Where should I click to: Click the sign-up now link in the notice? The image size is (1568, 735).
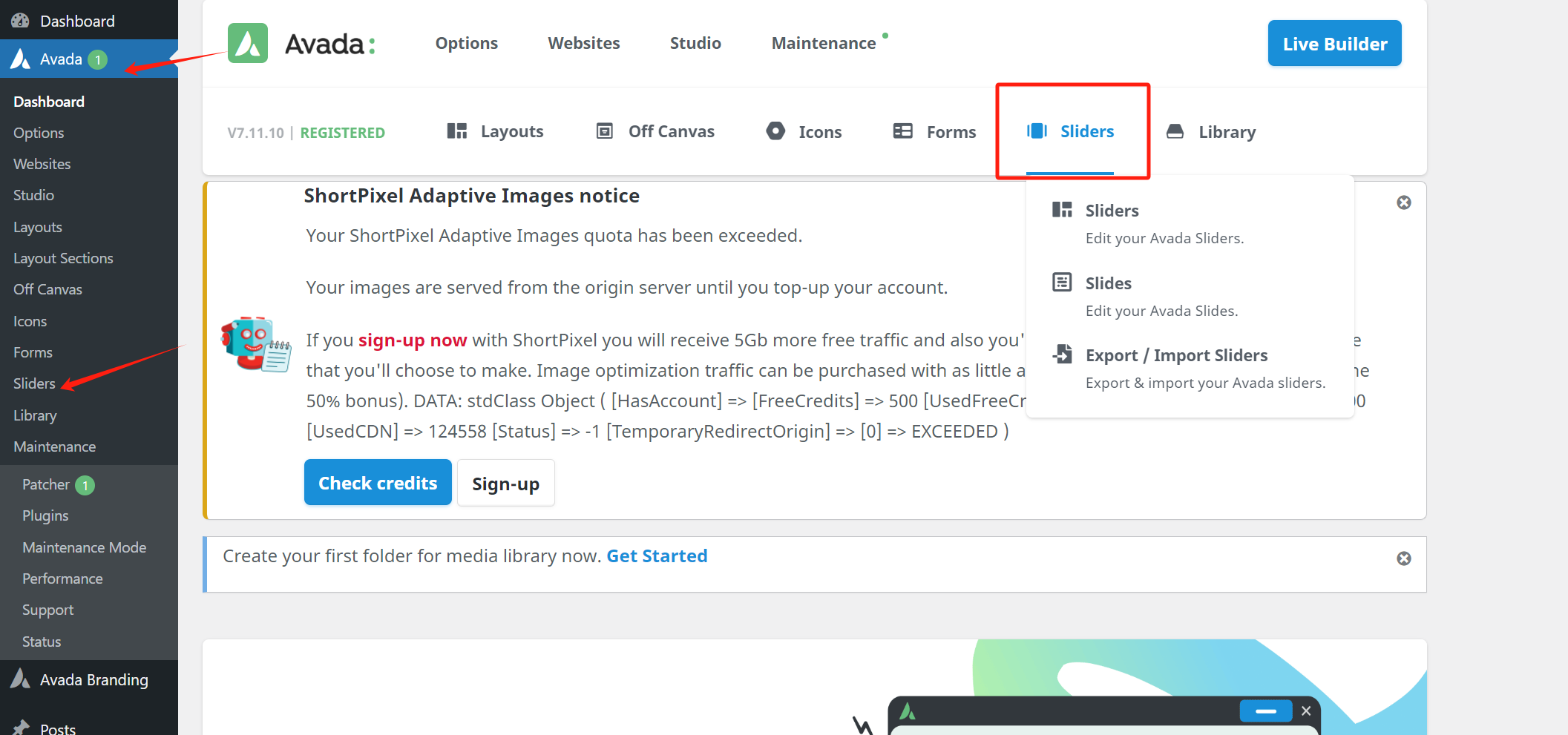(x=413, y=340)
